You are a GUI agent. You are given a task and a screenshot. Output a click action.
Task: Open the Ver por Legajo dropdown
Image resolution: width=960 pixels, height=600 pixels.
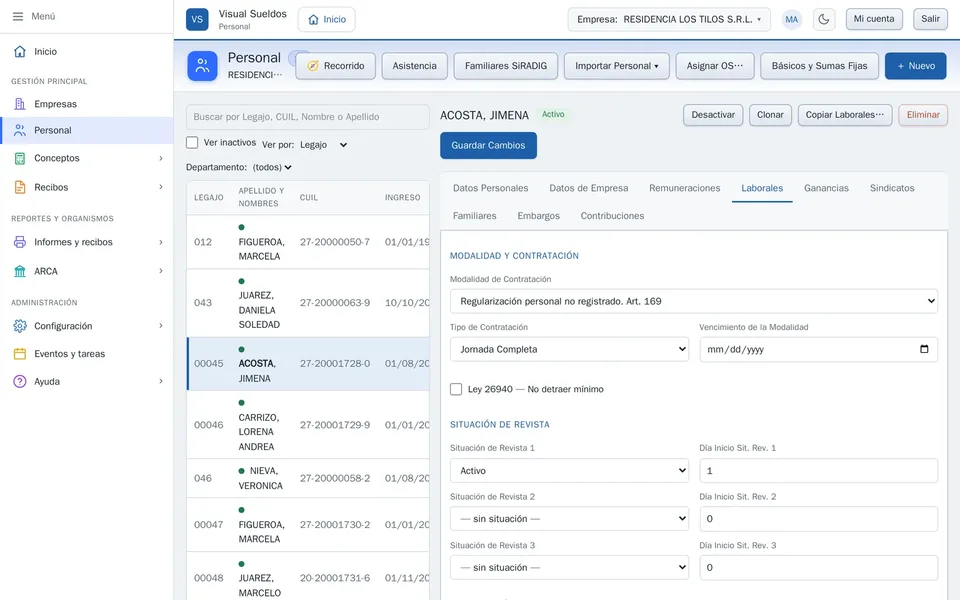point(323,145)
